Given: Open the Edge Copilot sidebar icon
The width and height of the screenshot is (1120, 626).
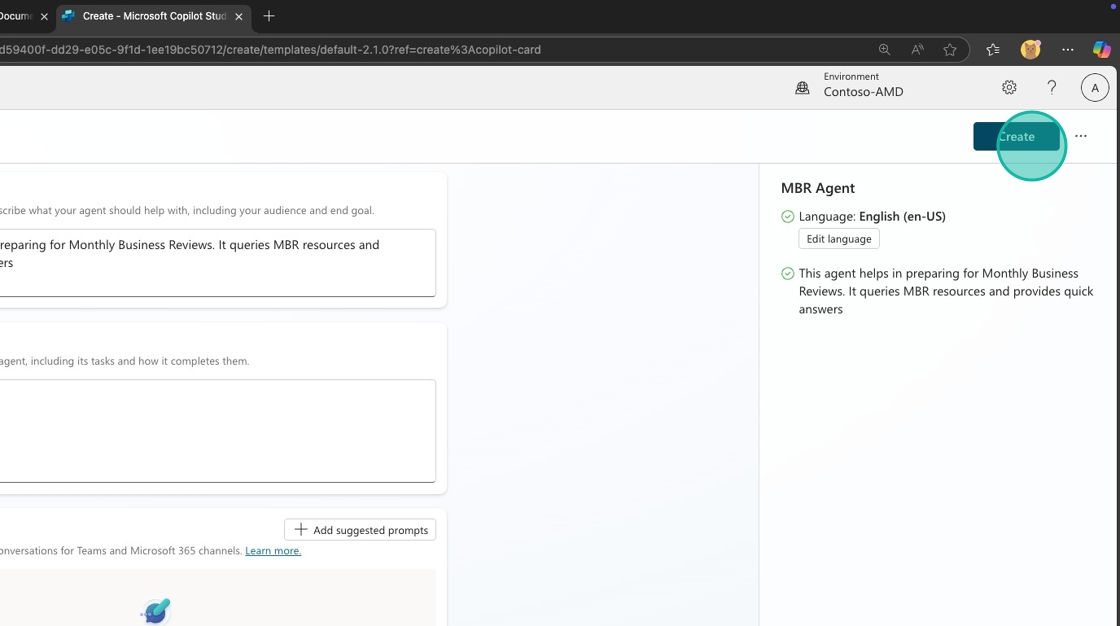Looking at the screenshot, I should 1101,50.
